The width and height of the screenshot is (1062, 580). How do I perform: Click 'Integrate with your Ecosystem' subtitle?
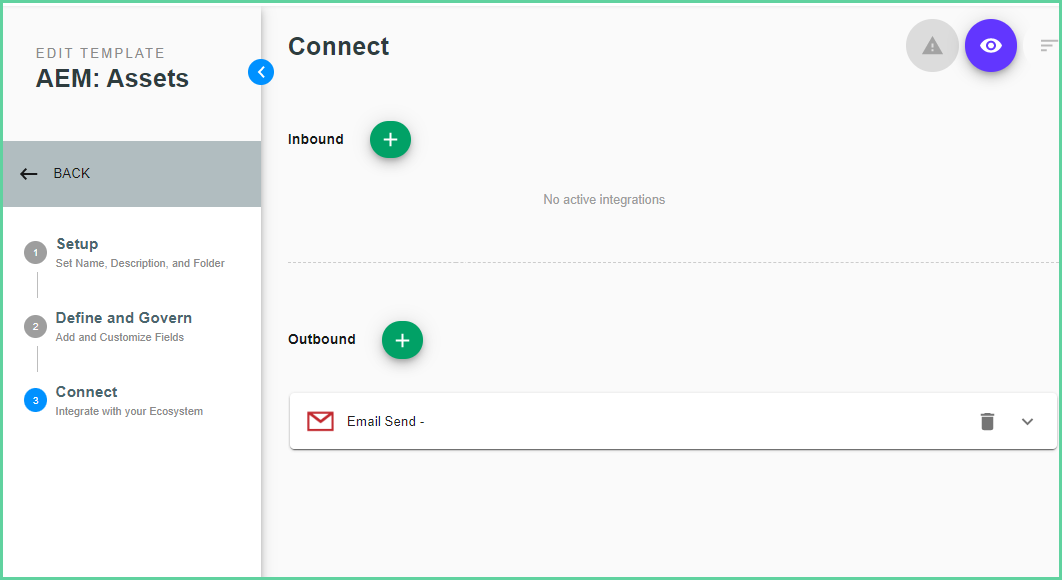129,411
